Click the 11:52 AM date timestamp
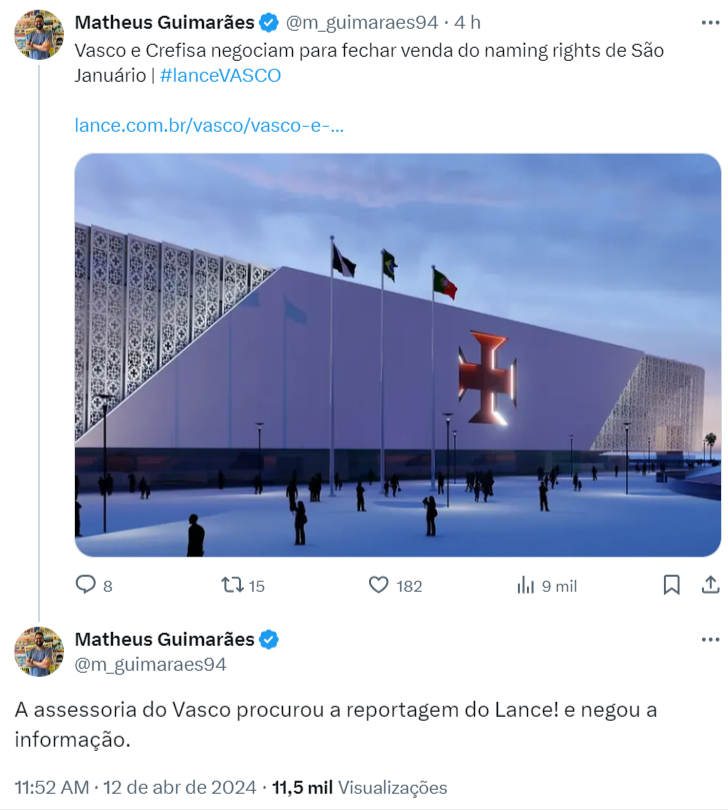728x810 pixels. 135,787
